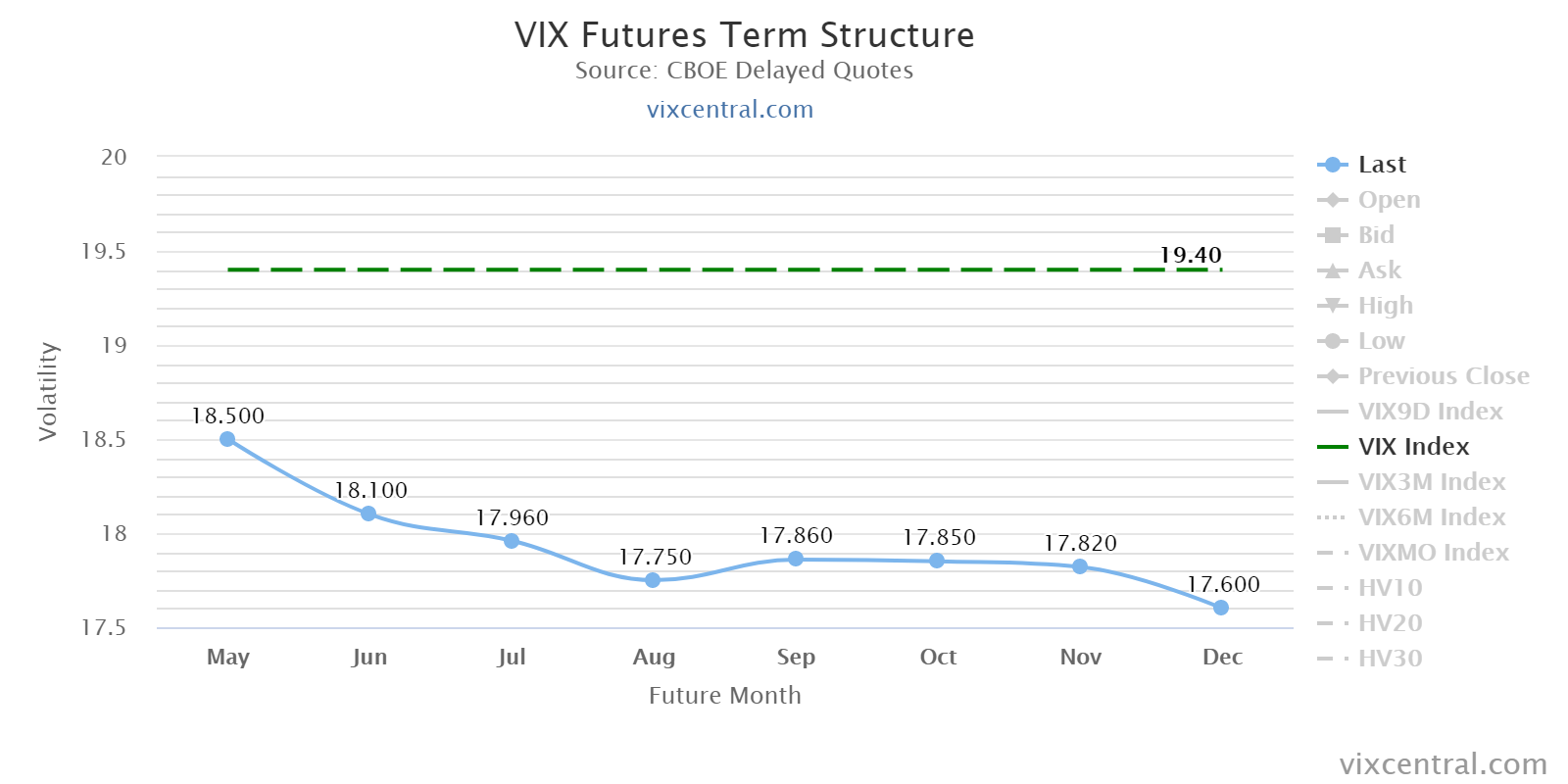Show the VIX9D Index line

click(1430, 412)
